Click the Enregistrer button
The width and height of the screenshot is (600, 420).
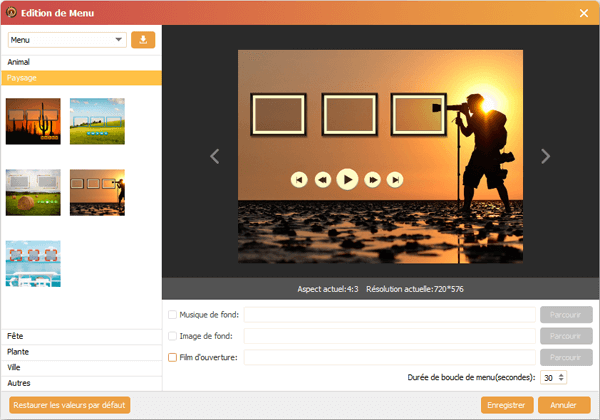(505, 405)
